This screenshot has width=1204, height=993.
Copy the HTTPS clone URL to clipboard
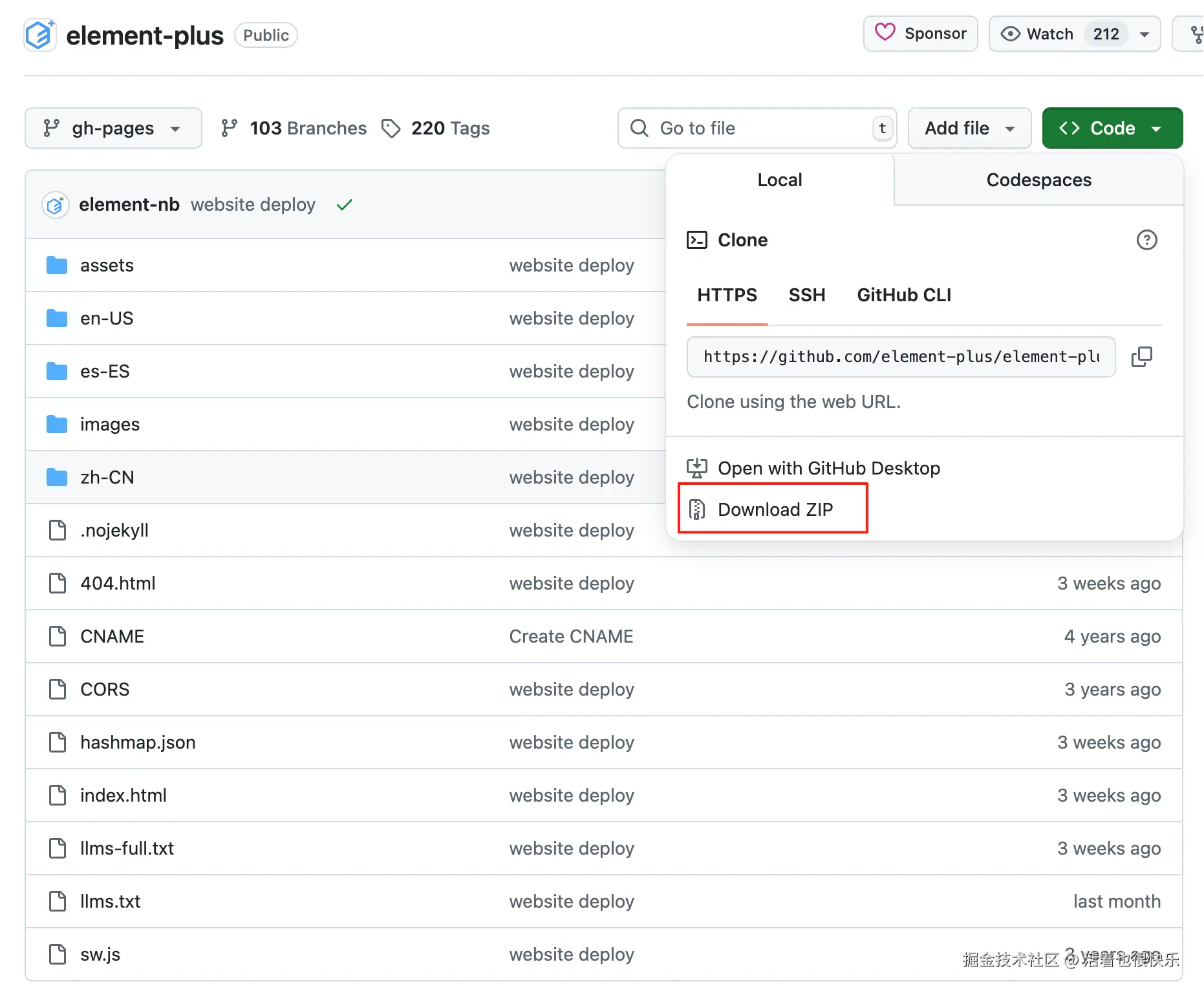pos(1141,357)
